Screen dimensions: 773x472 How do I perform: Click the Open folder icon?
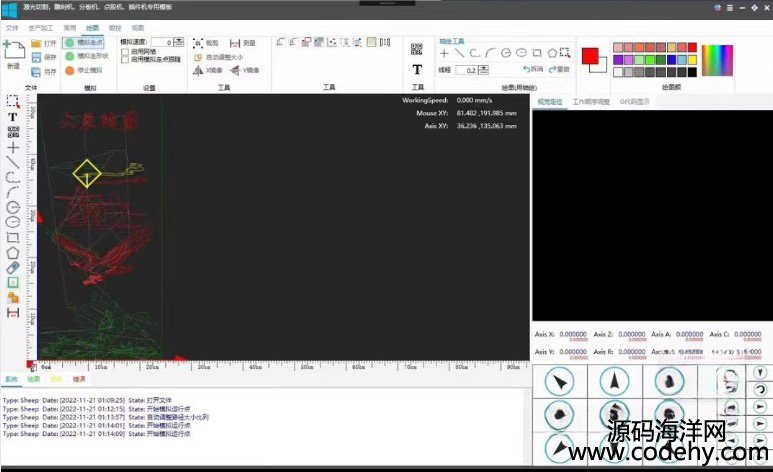coord(36,43)
